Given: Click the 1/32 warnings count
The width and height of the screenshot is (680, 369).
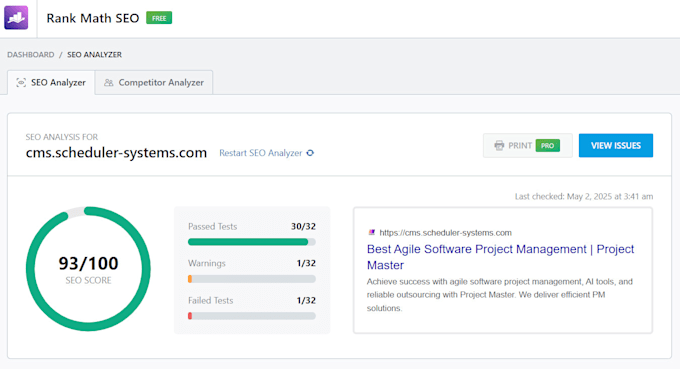Looking at the screenshot, I should [306, 263].
